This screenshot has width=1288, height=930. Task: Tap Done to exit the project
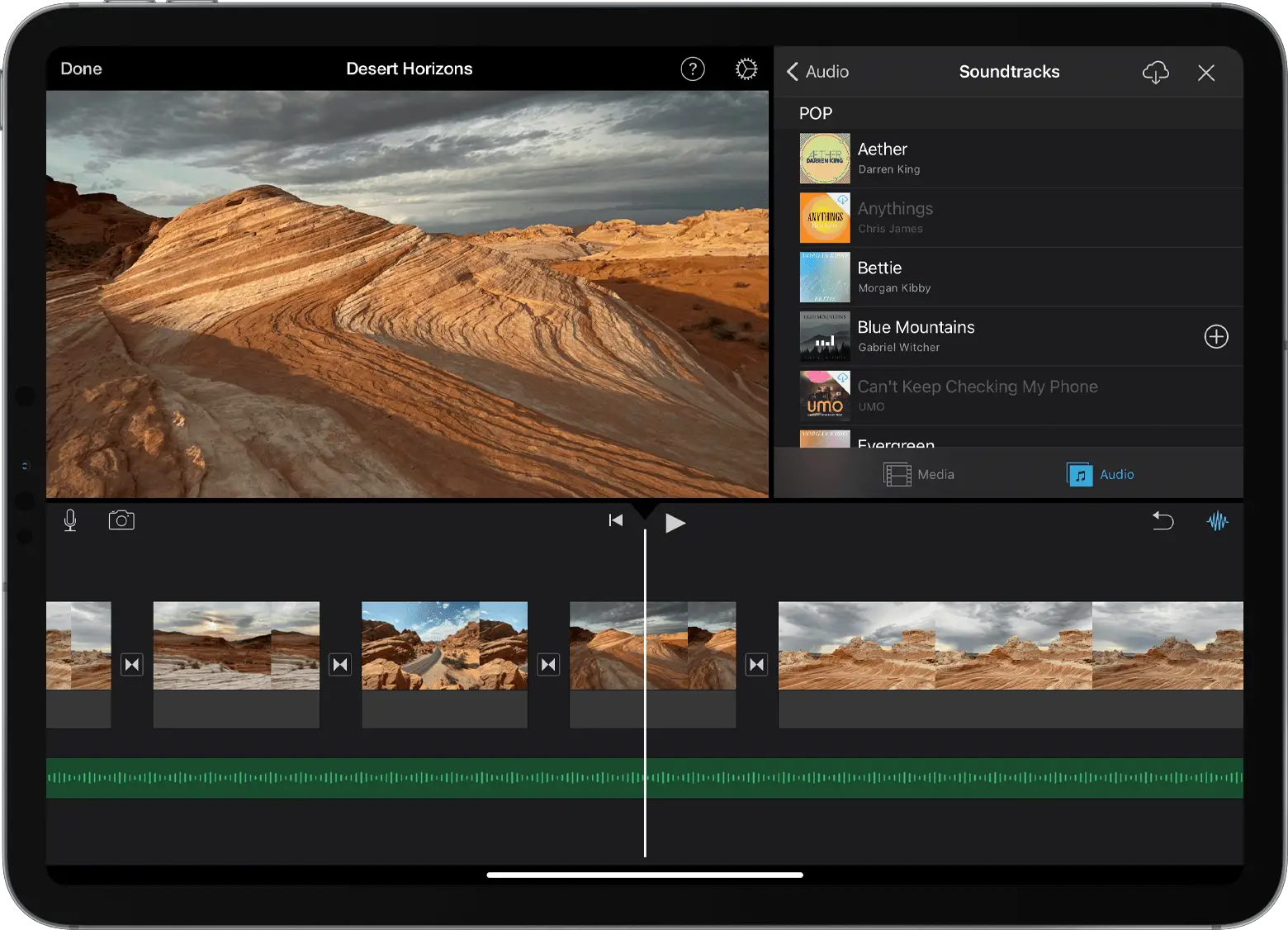pyautogui.click(x=80, y=69)
